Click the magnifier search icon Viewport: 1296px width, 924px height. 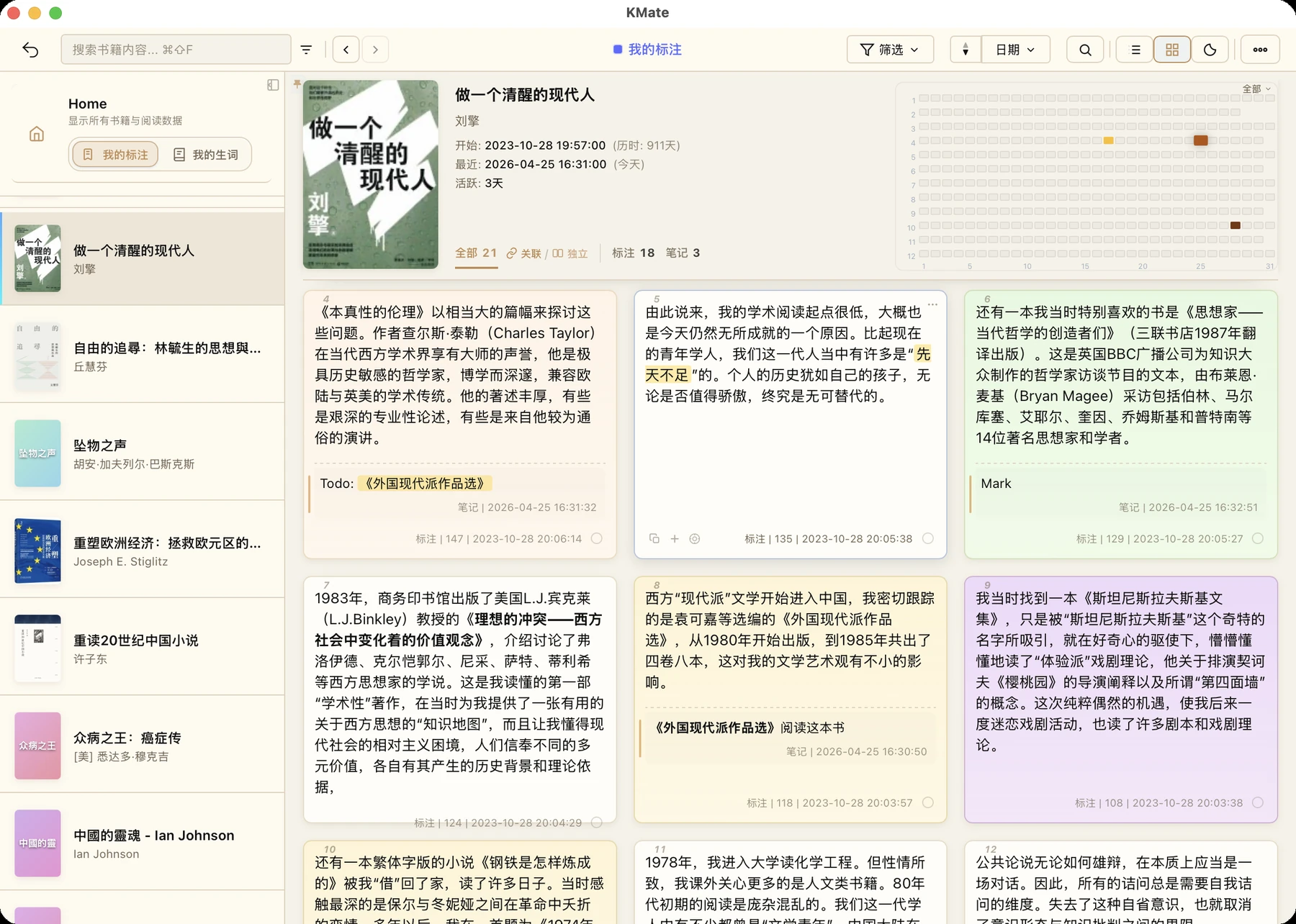[x=1085, y=50]
